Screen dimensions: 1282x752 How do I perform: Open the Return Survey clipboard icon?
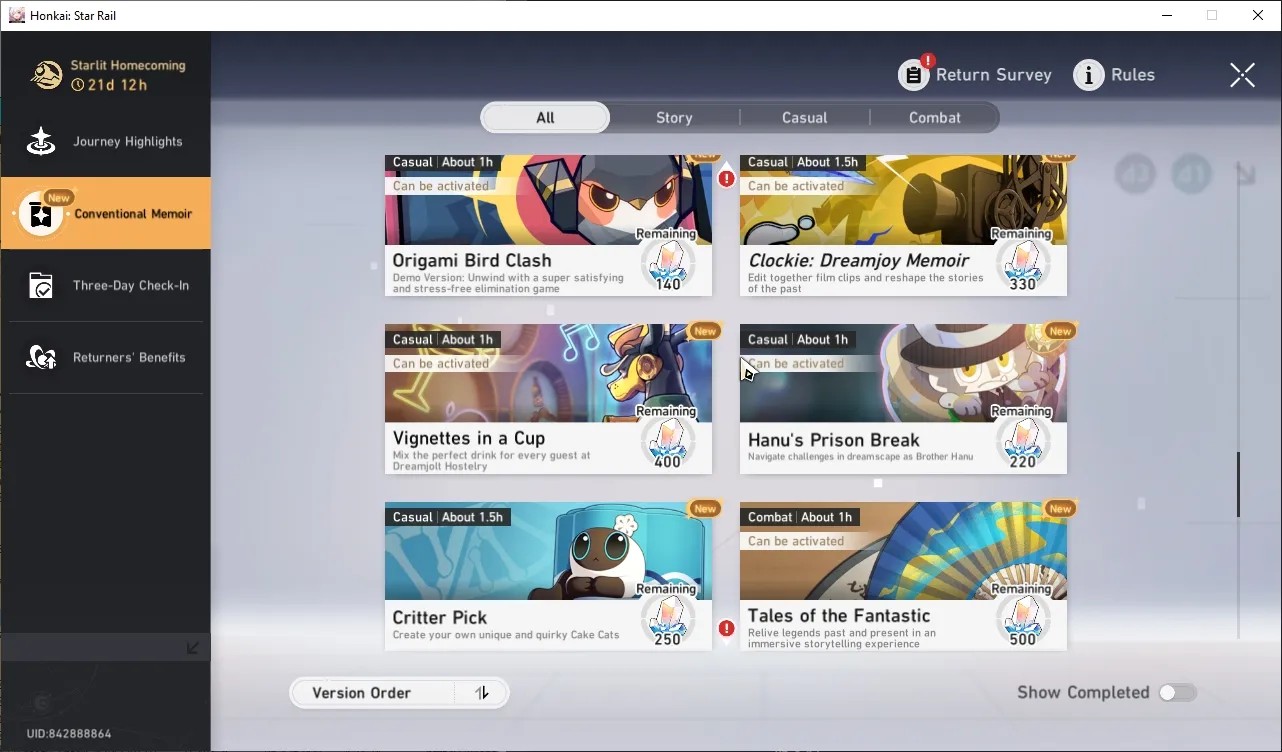pyautogui.click(x=914, y=75)
